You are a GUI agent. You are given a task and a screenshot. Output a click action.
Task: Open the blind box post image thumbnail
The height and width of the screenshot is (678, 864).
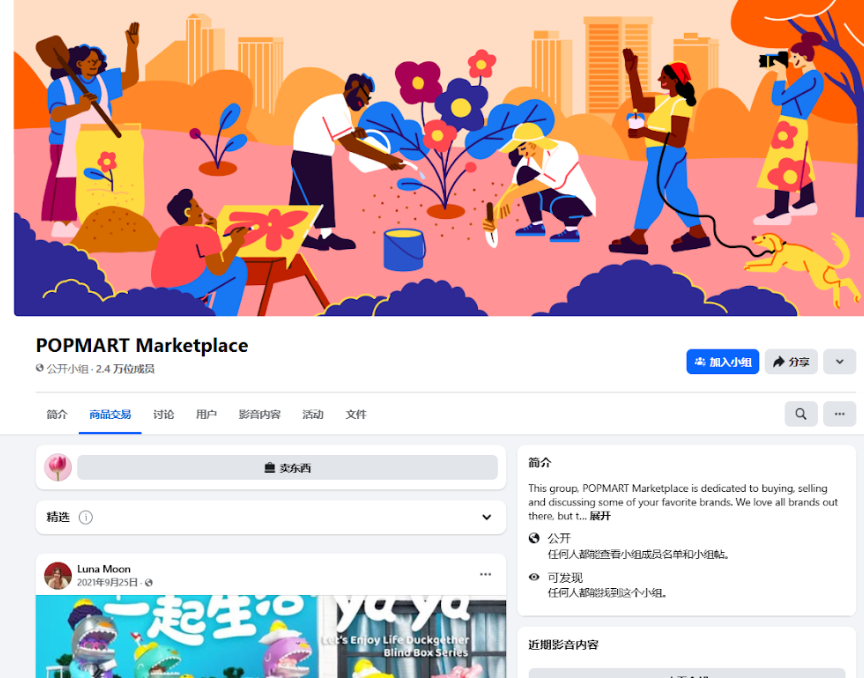(271, 637)
